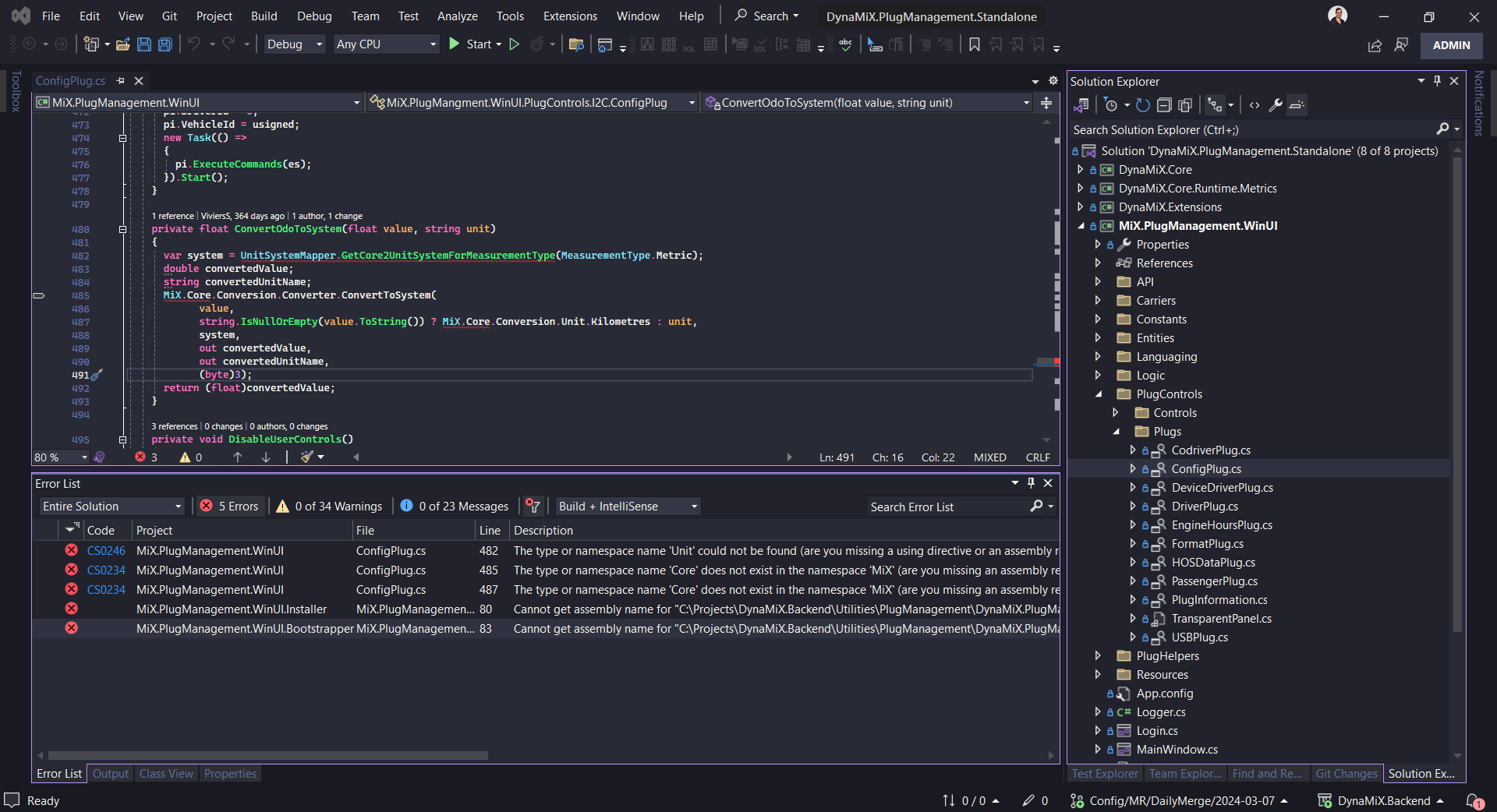Toggle the 0 of 34 Warnings filter
This screenshot has height=812, width=1497.
point(329,507)
